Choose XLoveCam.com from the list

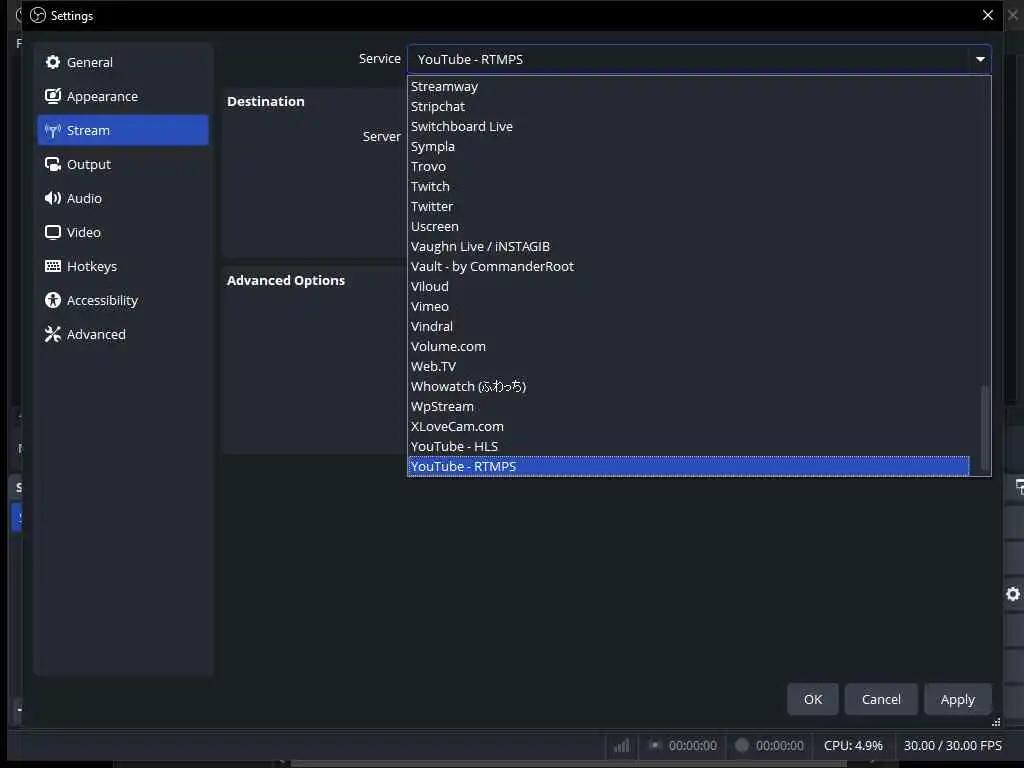click(x=688, y=426)
